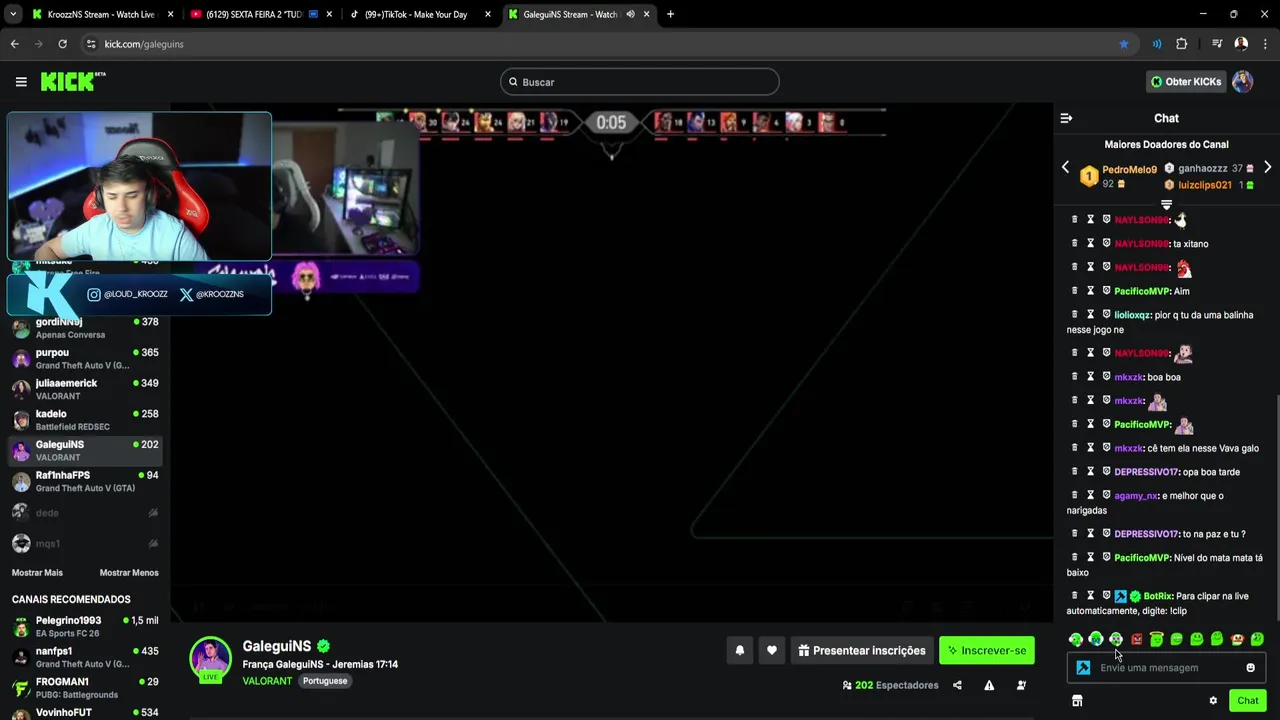Open Chrome media controls icon

click(x=1217, y=44)
